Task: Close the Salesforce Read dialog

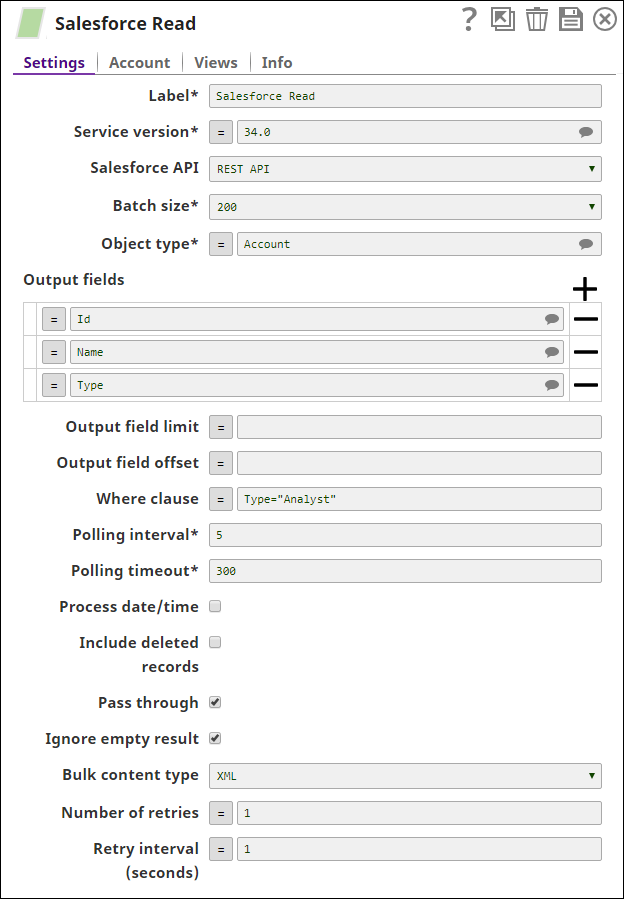Action: (604, 20)
